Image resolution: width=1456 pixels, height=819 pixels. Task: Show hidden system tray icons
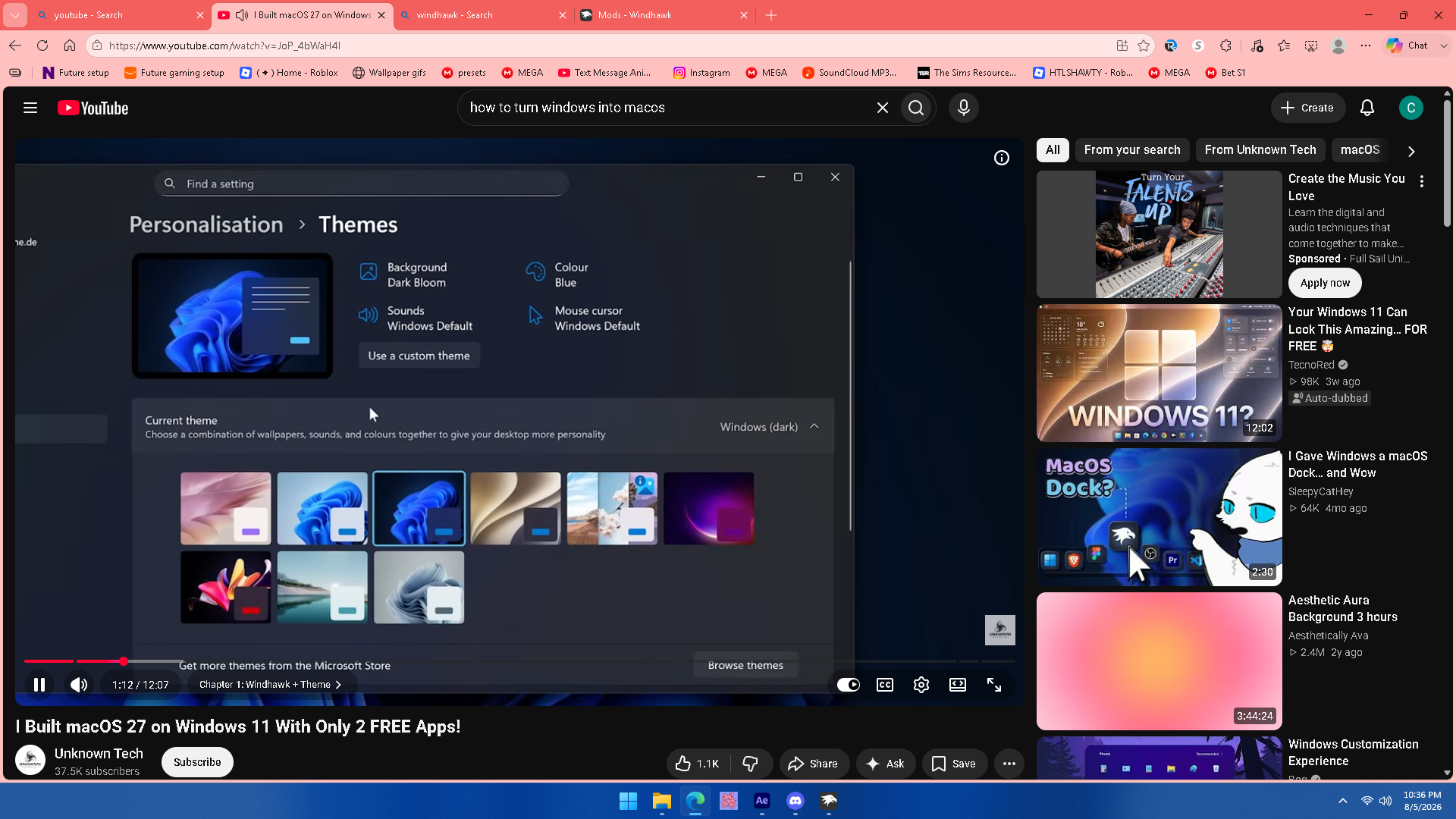[x=1343, y=801]
